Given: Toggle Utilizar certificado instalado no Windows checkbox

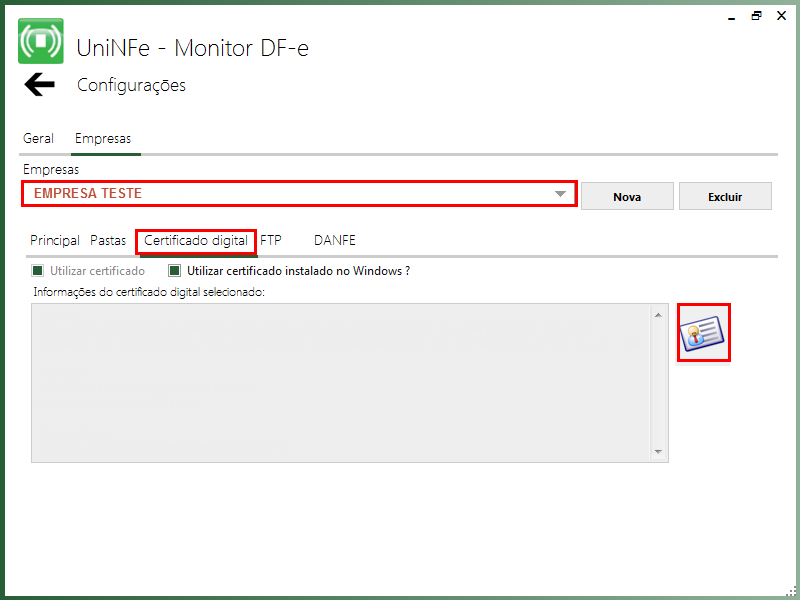Looking at the screenshot, I should pos(174,270).
